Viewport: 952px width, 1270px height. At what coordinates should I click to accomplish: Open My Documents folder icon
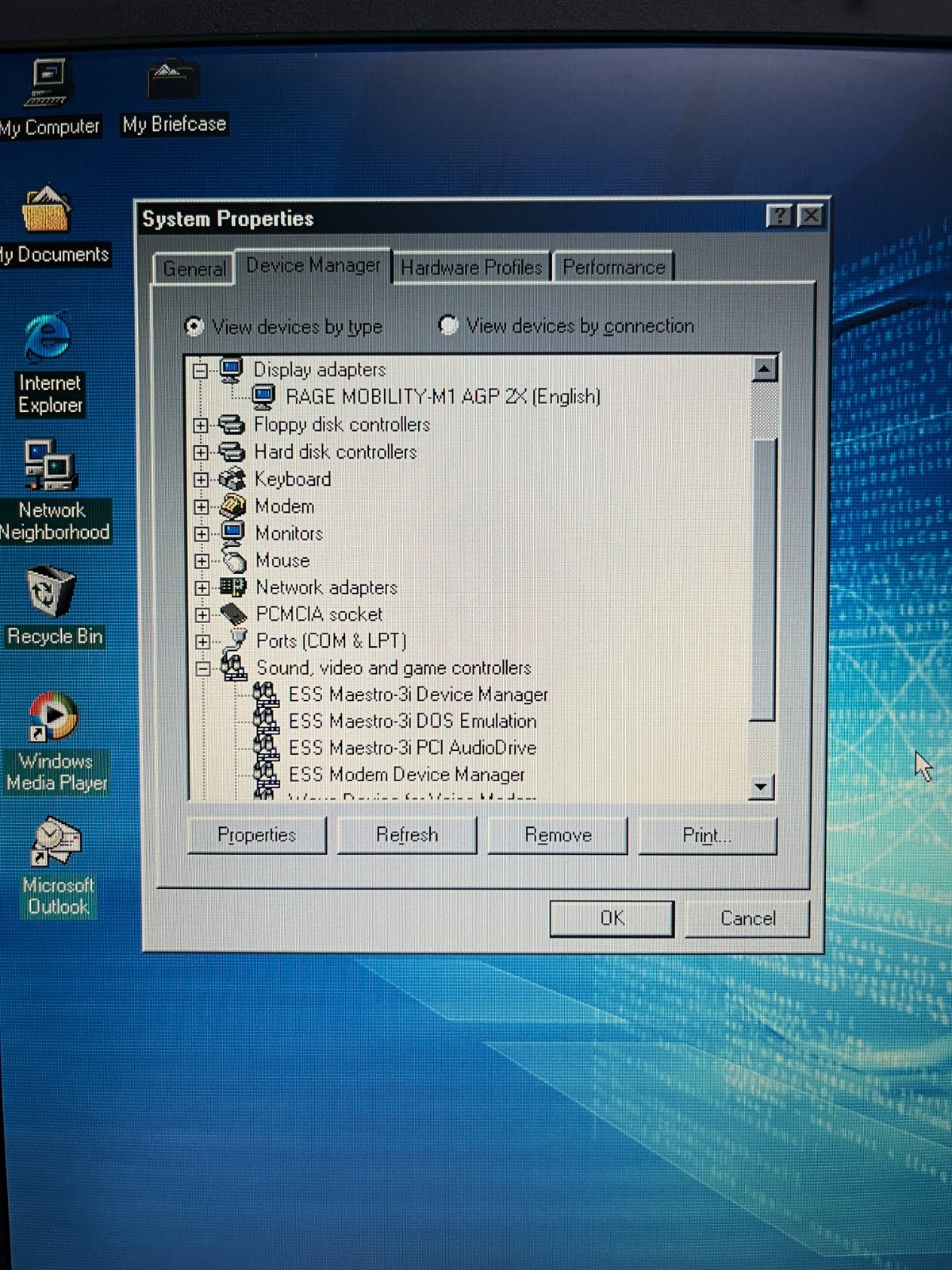46,210
